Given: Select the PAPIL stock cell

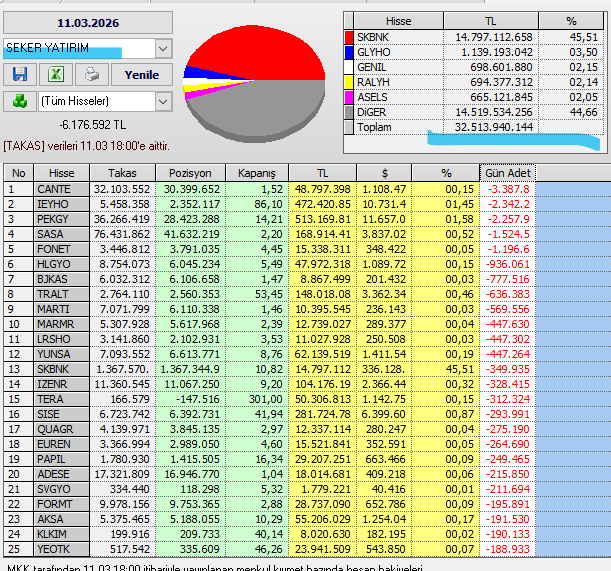Looking at the screenshot, I should (62, 460).
